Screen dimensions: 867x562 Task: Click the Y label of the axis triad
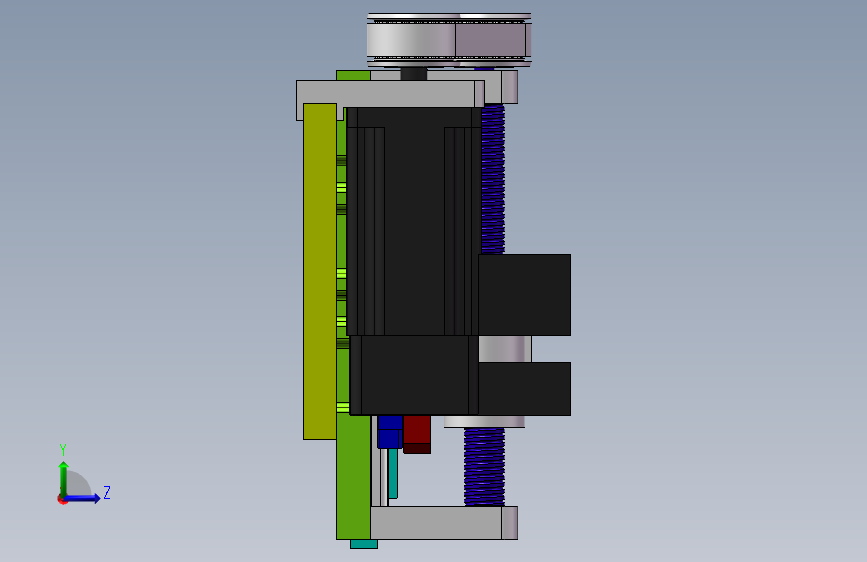(x=63, y=450)
